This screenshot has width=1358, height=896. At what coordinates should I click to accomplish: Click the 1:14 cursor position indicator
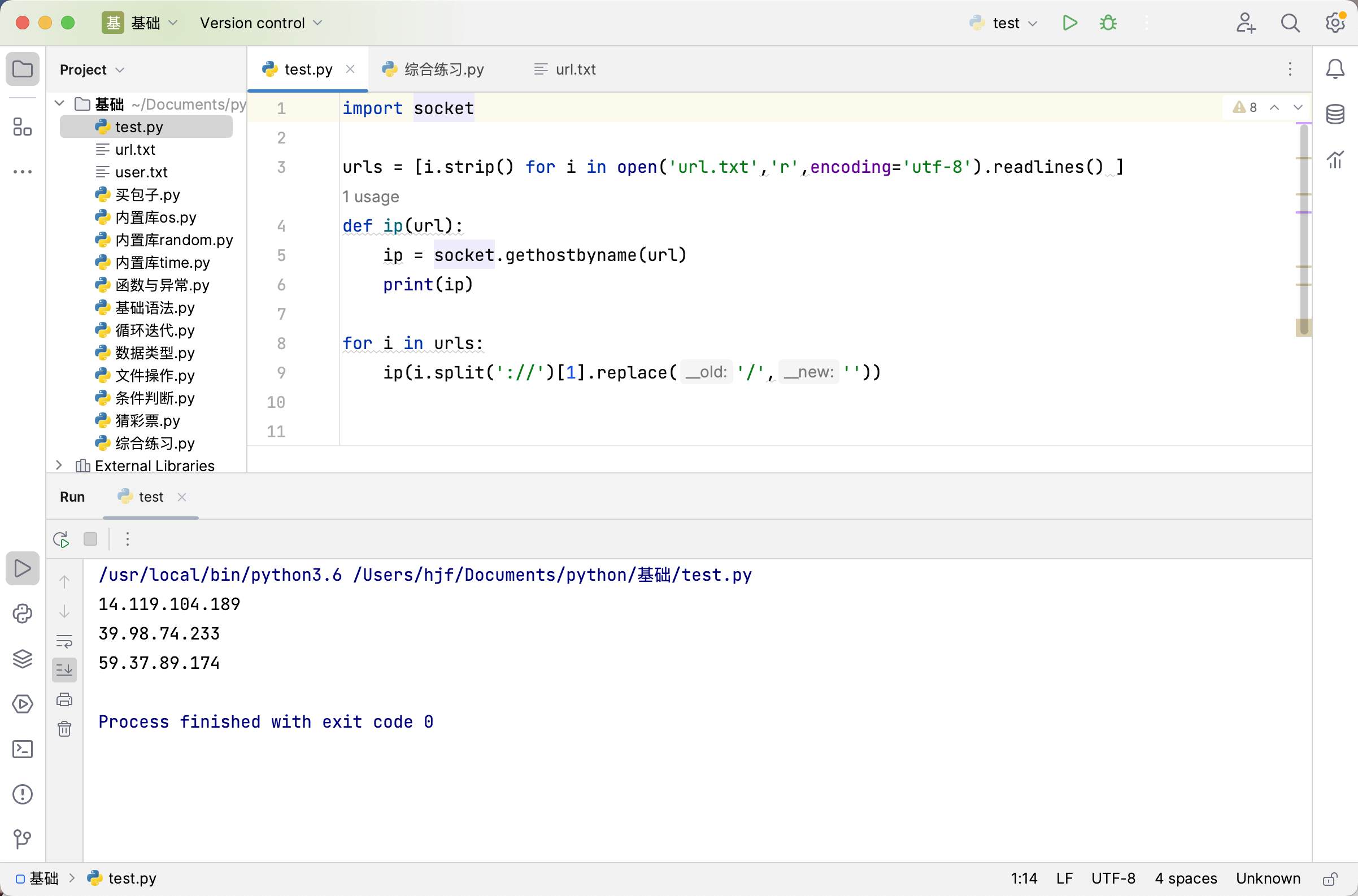pyautogui.click(x=1024, y=878)
